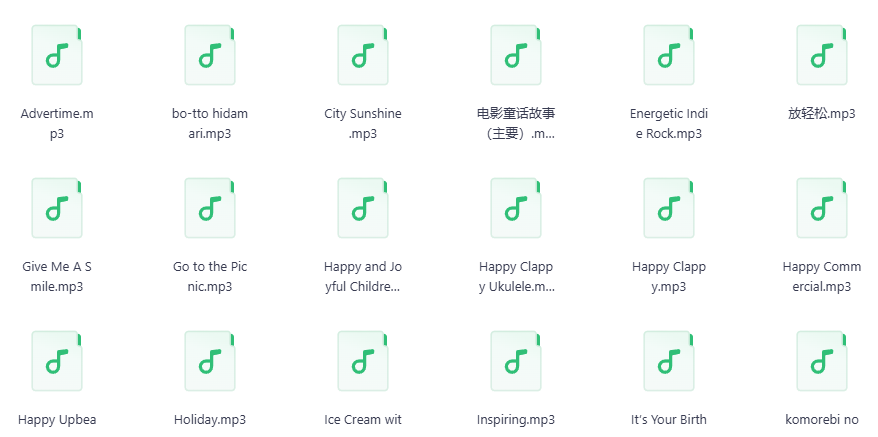The image size is (878, 437).
Task: Click the Happy Upbea filename text
Action: coord(57,420)
